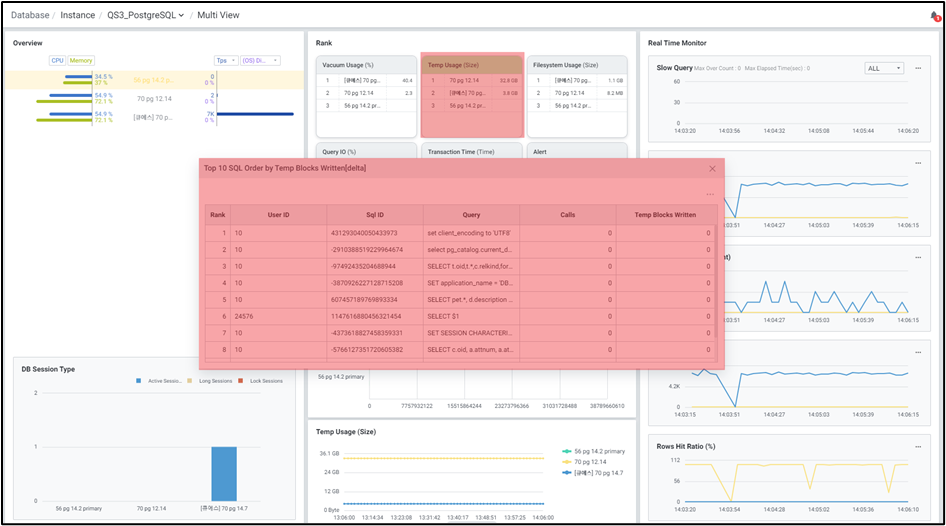Click more options in the Top 10 SQL popup
Viewport: 946px width, 526px height.
coord(710,194)
